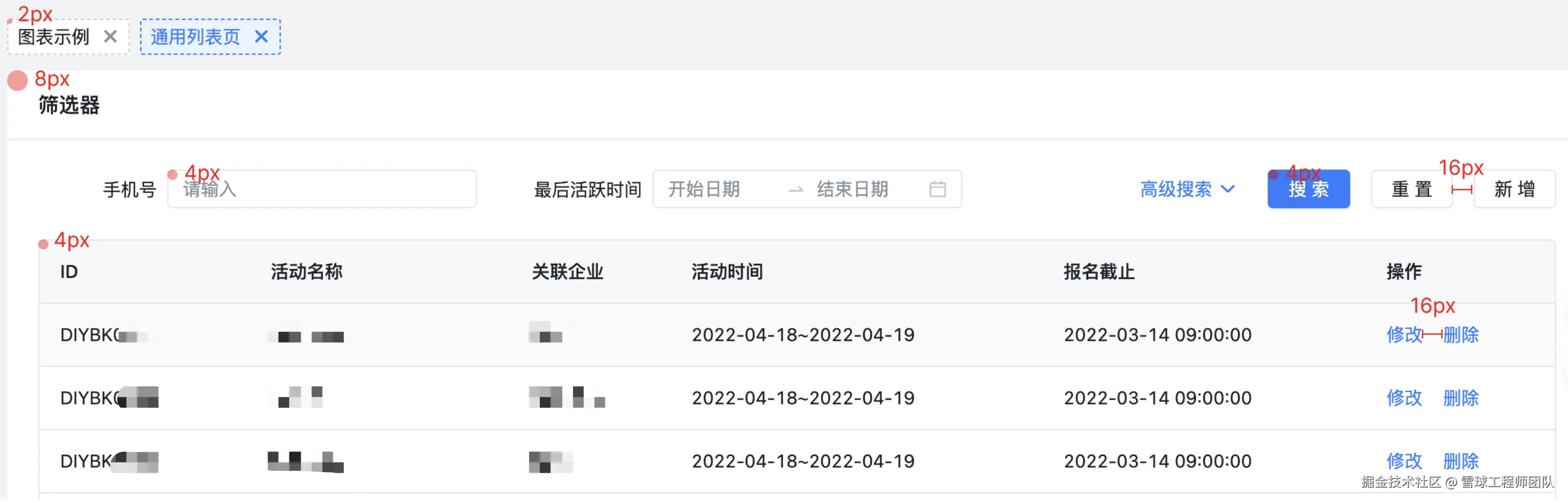The image size is (1568, 503).
Task: Click 删除 in the first table row
Action: [1461, 334]
